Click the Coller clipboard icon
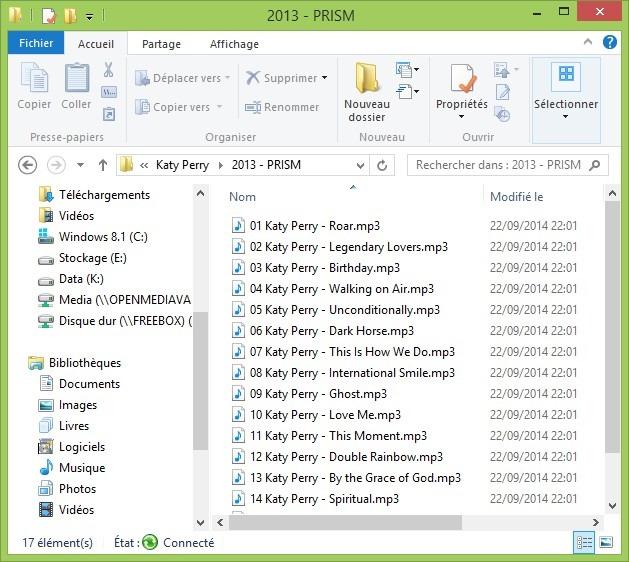This screenshot has width=629, height=562. tap(77, 77)
